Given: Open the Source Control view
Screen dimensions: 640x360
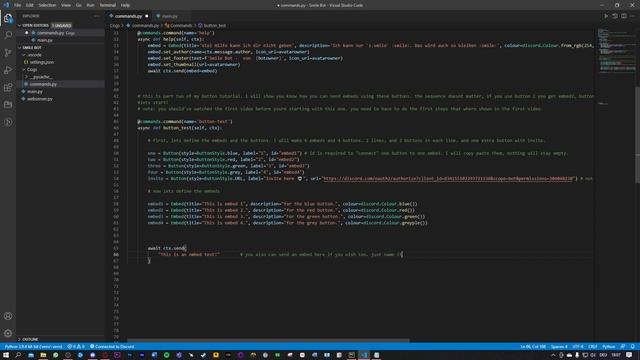Looking at the screenshot, I should click(x=8, y=52).
